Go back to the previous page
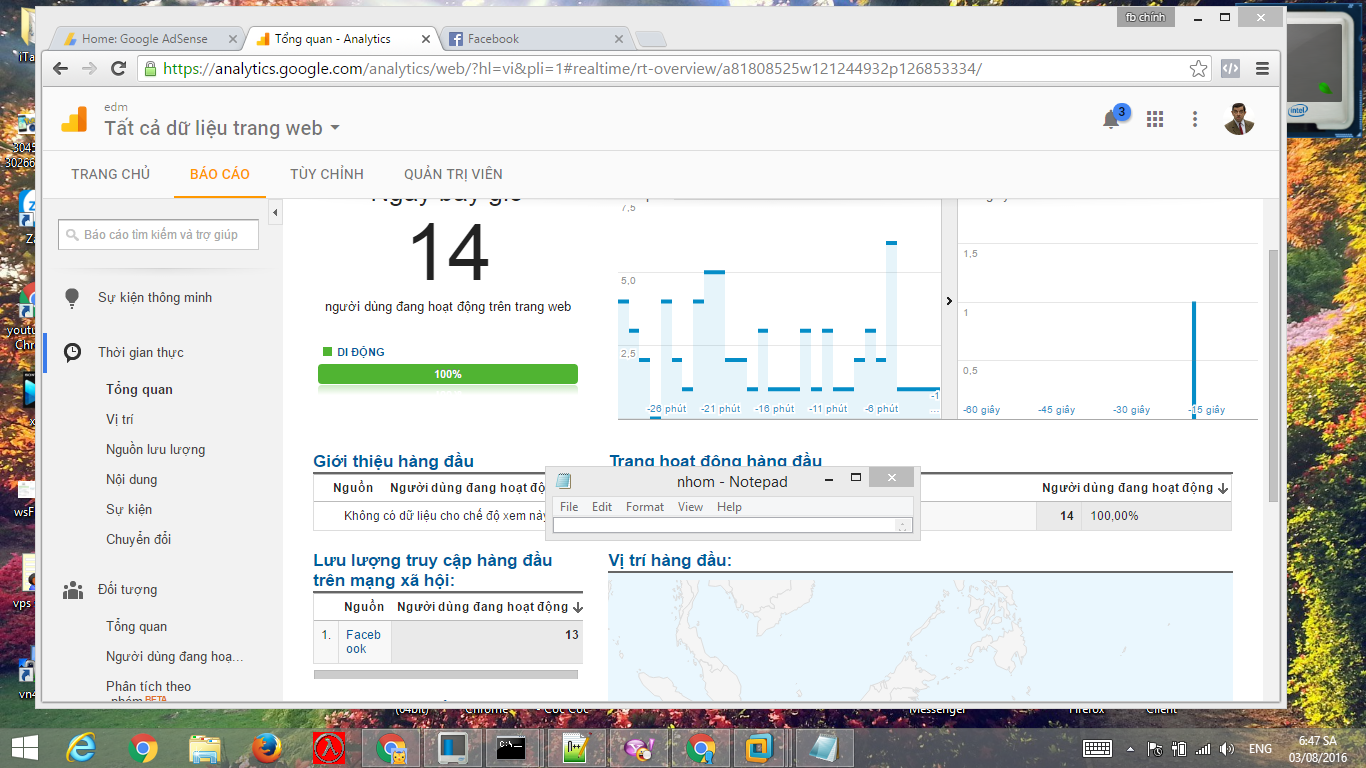 pyautogui.click(x=60, y=69)
